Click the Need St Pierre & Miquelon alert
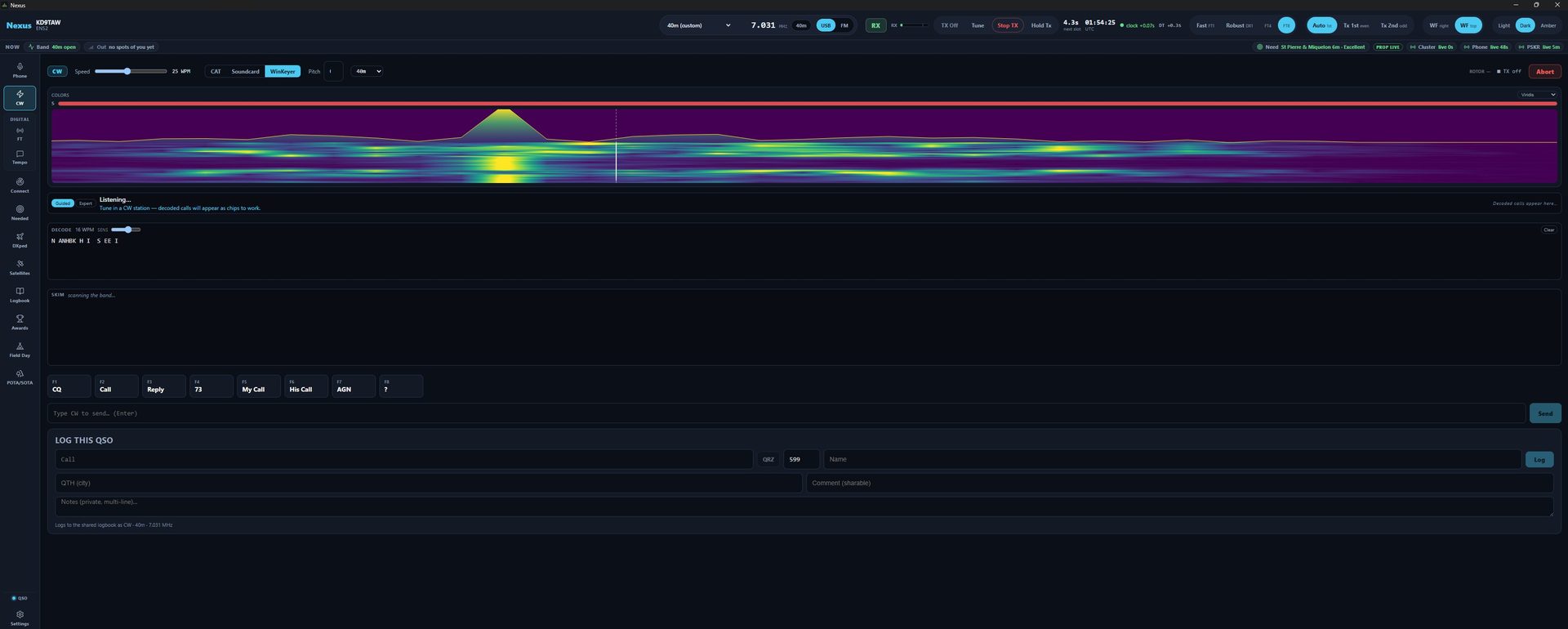Viewport: 1568px width, 629px height. (1311, 47)
